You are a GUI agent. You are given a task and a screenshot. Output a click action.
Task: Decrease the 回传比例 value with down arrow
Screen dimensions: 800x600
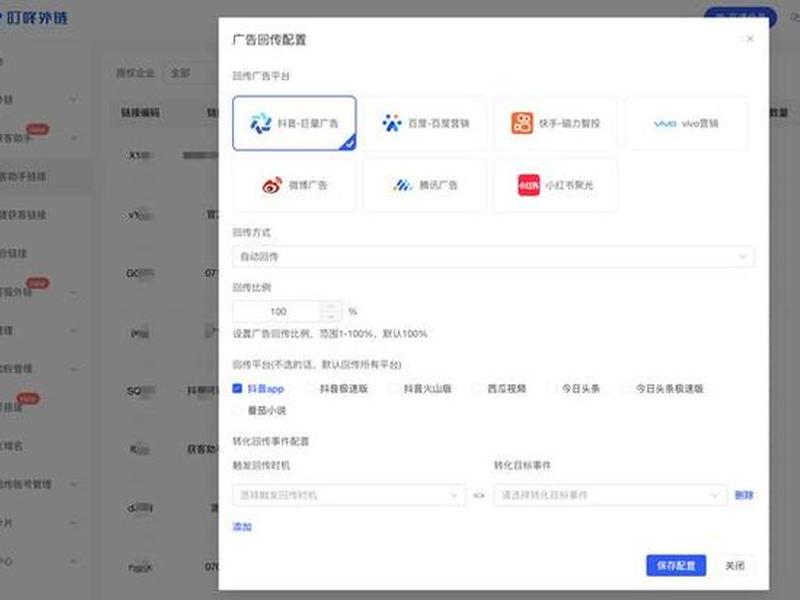click(332, 317)
